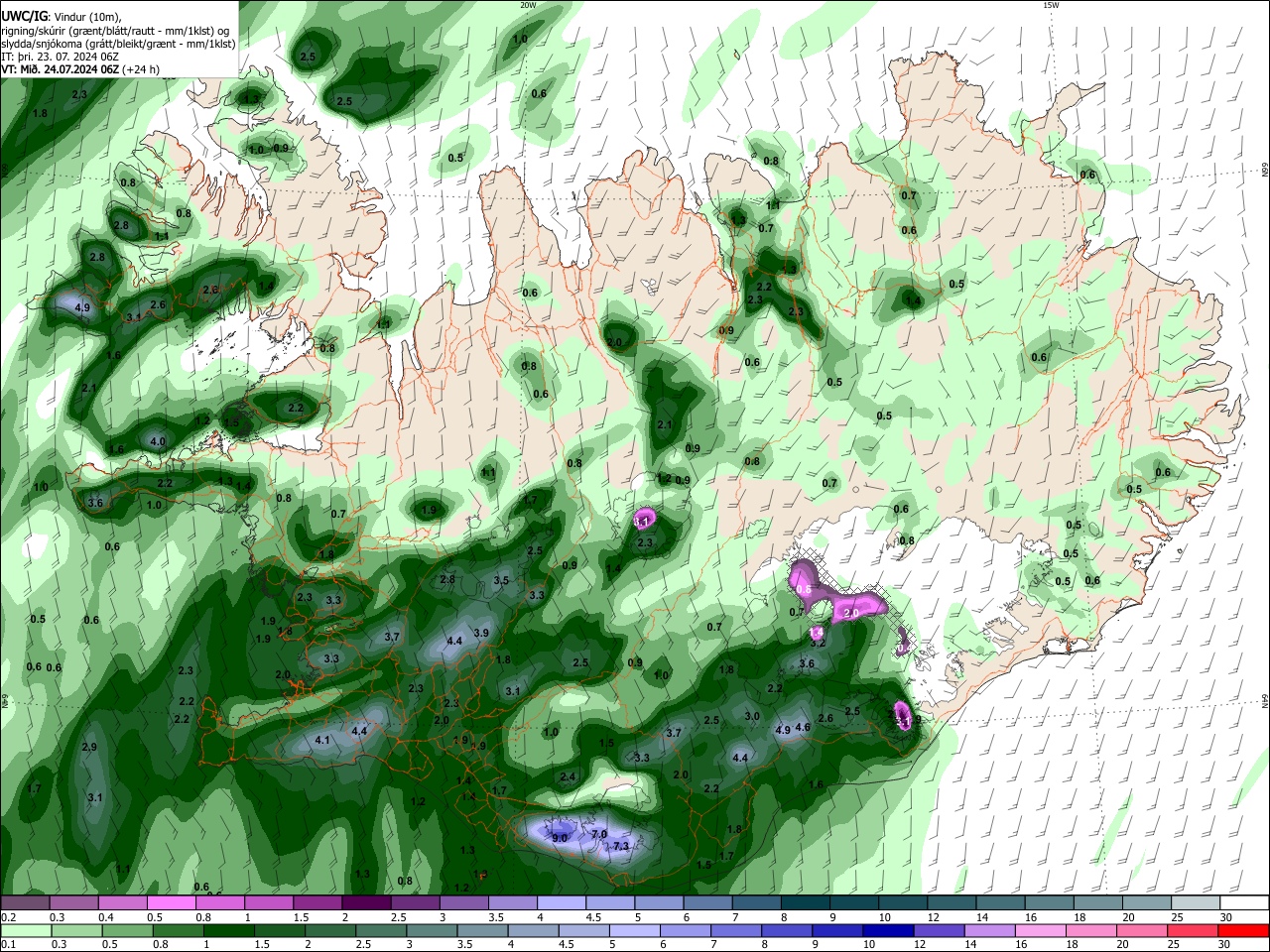Click the bright red swatch in the rain legend
Screen dimensions: 1270x952
pos(1244,931)
